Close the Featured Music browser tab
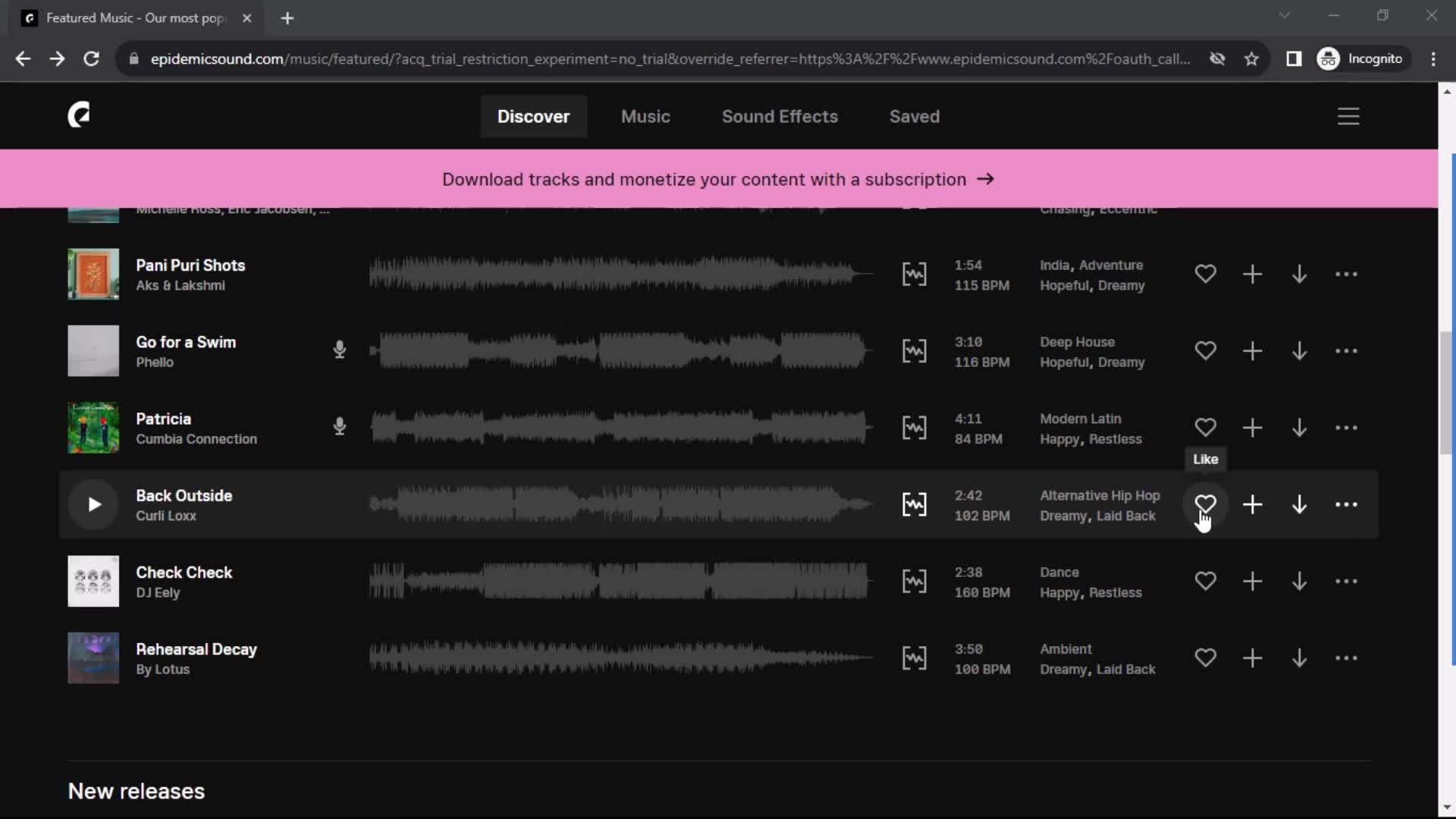 pos(246,18)
